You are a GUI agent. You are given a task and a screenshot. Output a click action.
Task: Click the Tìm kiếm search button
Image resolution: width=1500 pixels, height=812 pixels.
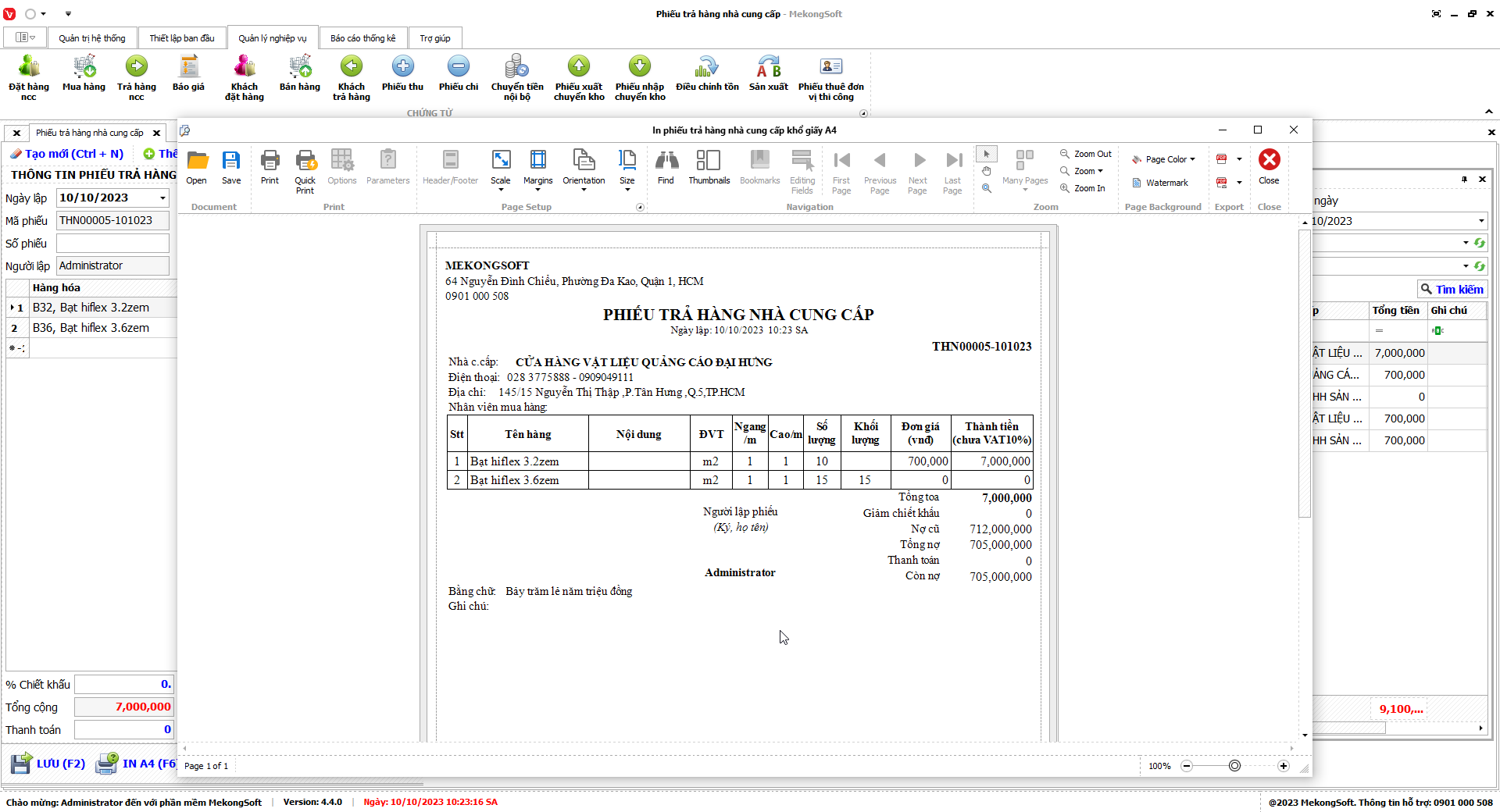[x=1452, y=290]
